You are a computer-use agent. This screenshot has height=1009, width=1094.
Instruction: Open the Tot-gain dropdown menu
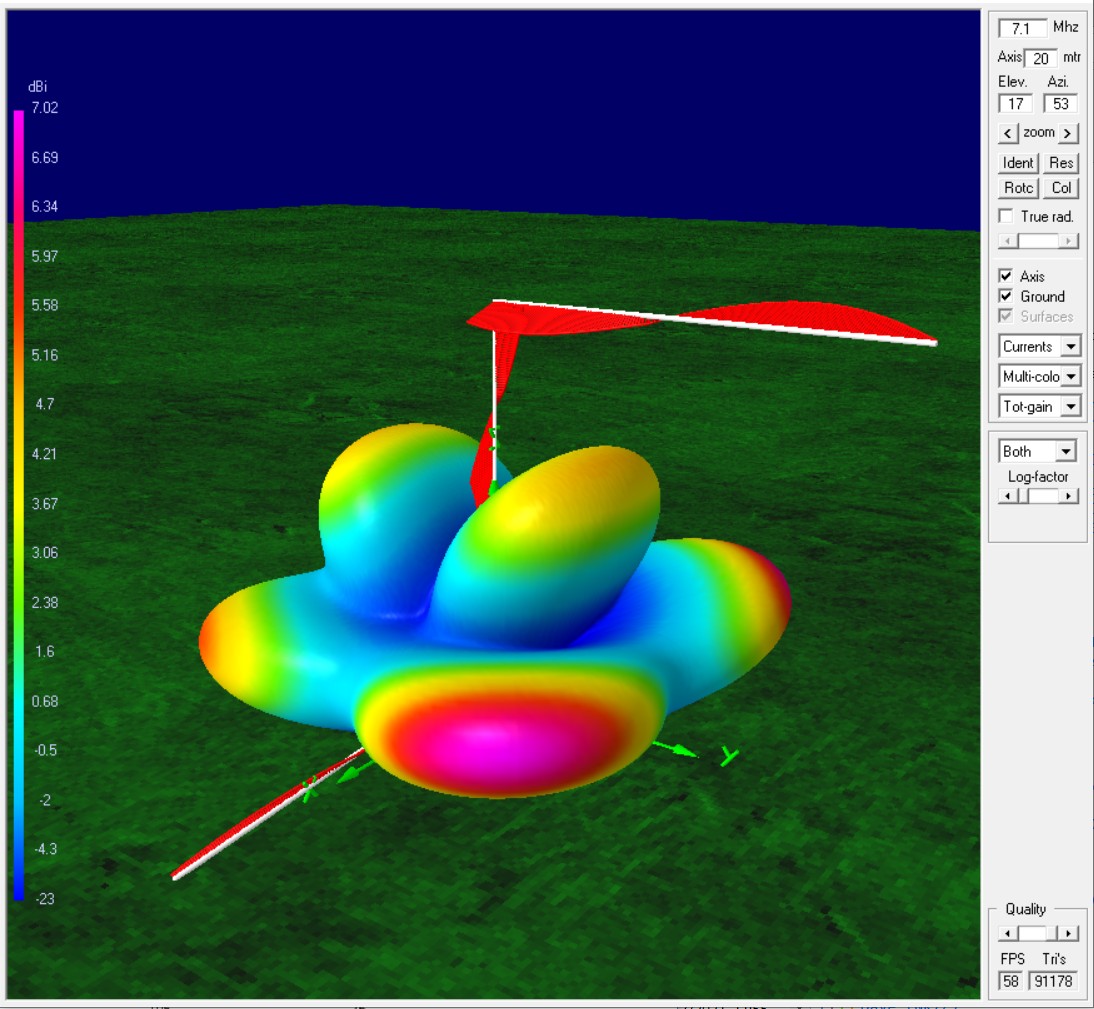point(1070,407)
